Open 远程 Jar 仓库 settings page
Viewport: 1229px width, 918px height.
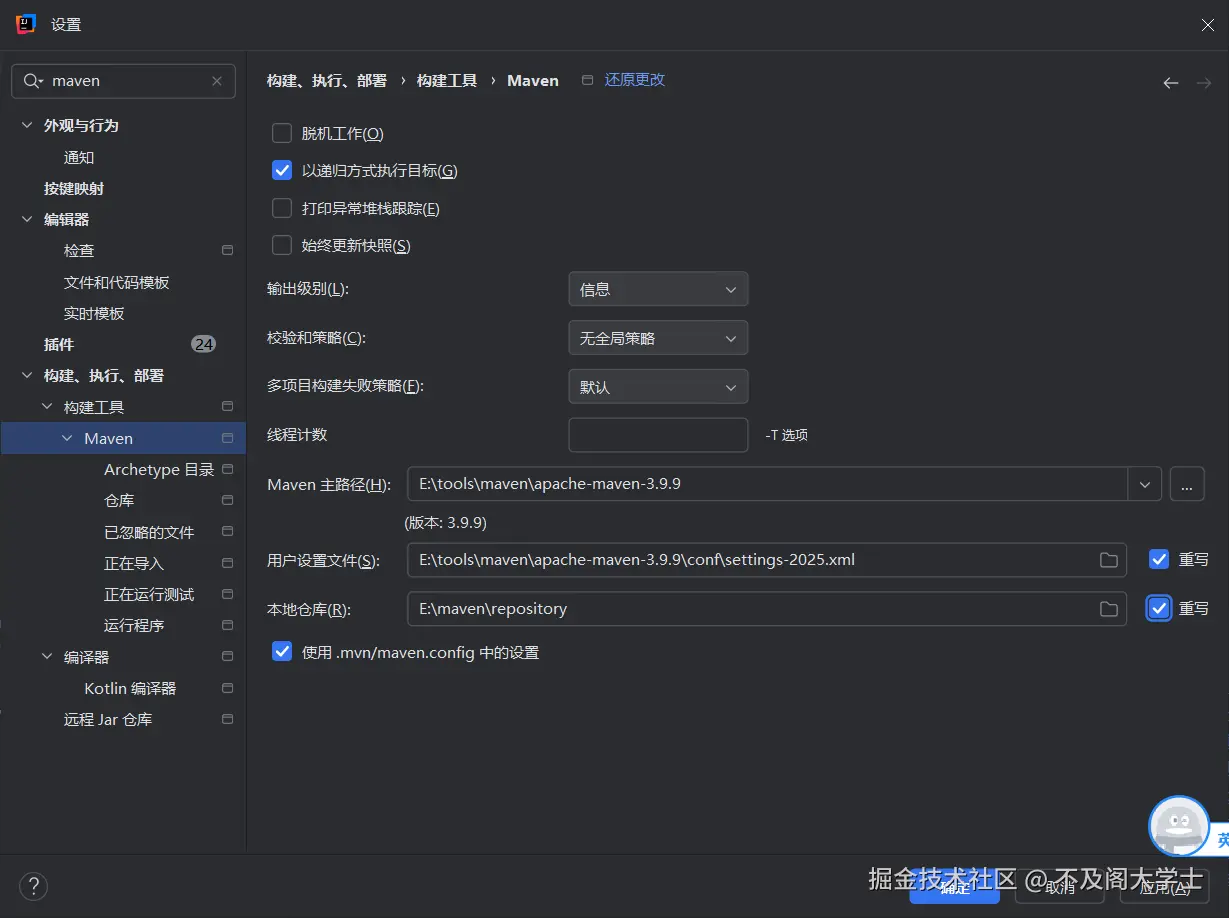[x=108, y=720]
